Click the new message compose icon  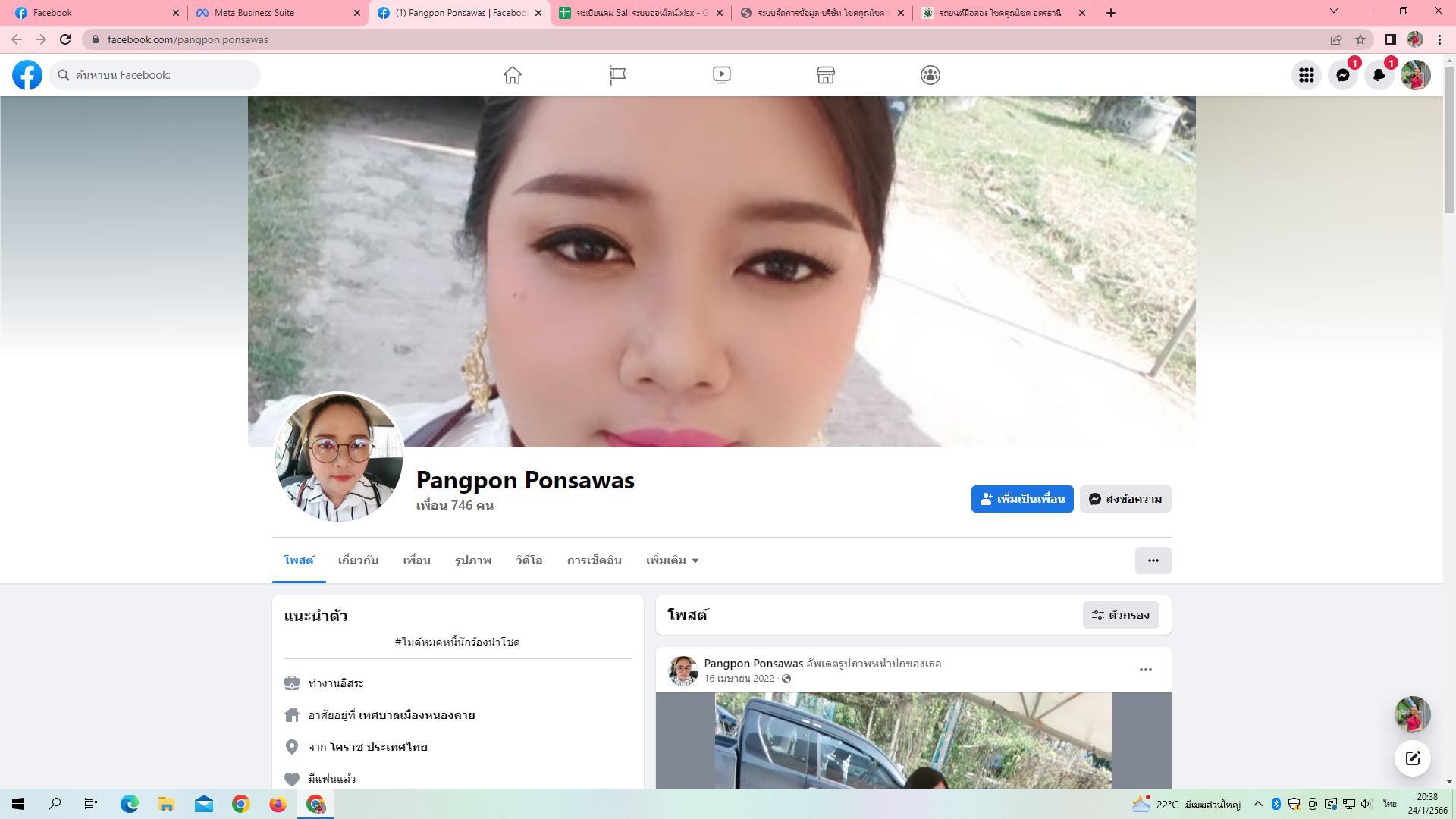1412,758
